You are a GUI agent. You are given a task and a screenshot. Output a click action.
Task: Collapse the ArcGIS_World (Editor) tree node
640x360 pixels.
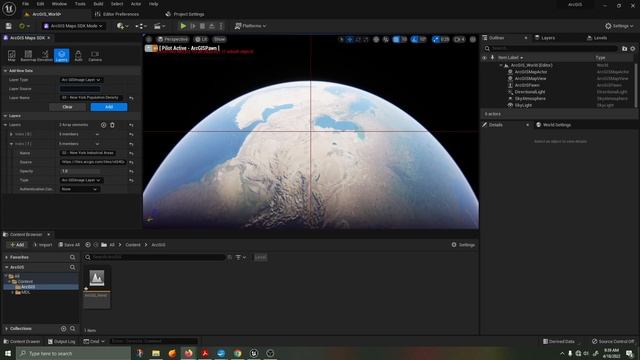click(501, 65)
